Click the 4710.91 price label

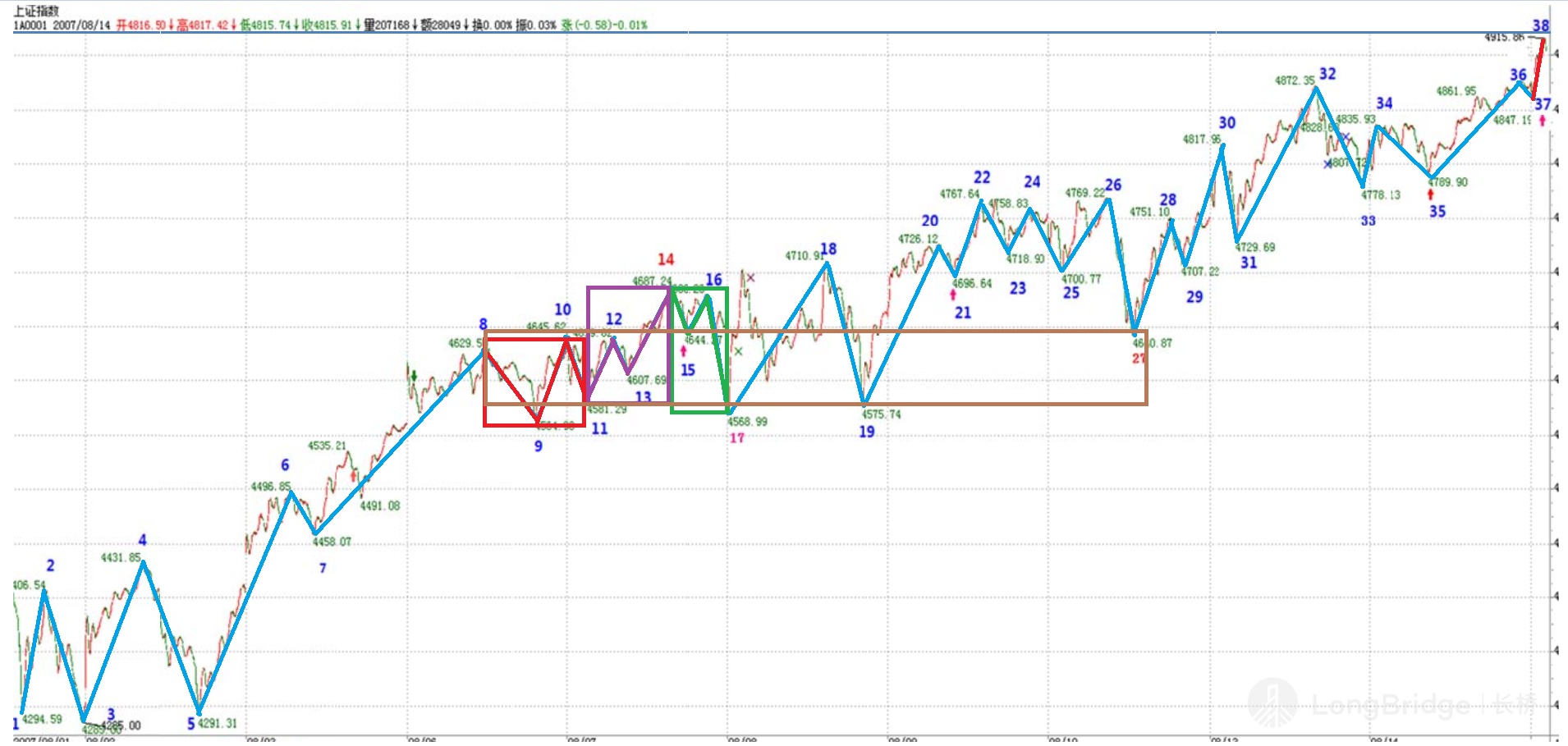coord(805,256)
